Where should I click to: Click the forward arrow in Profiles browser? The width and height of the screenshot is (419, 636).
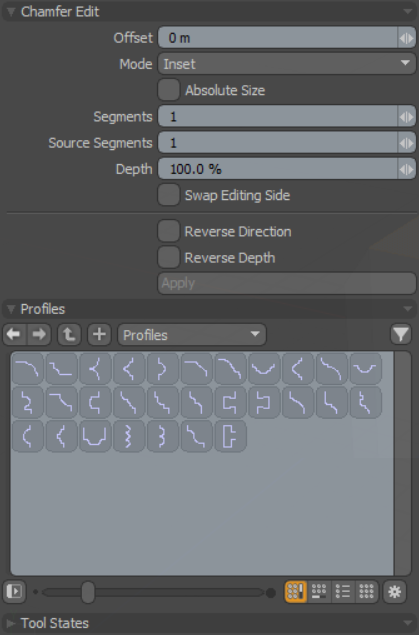point(39,335)
